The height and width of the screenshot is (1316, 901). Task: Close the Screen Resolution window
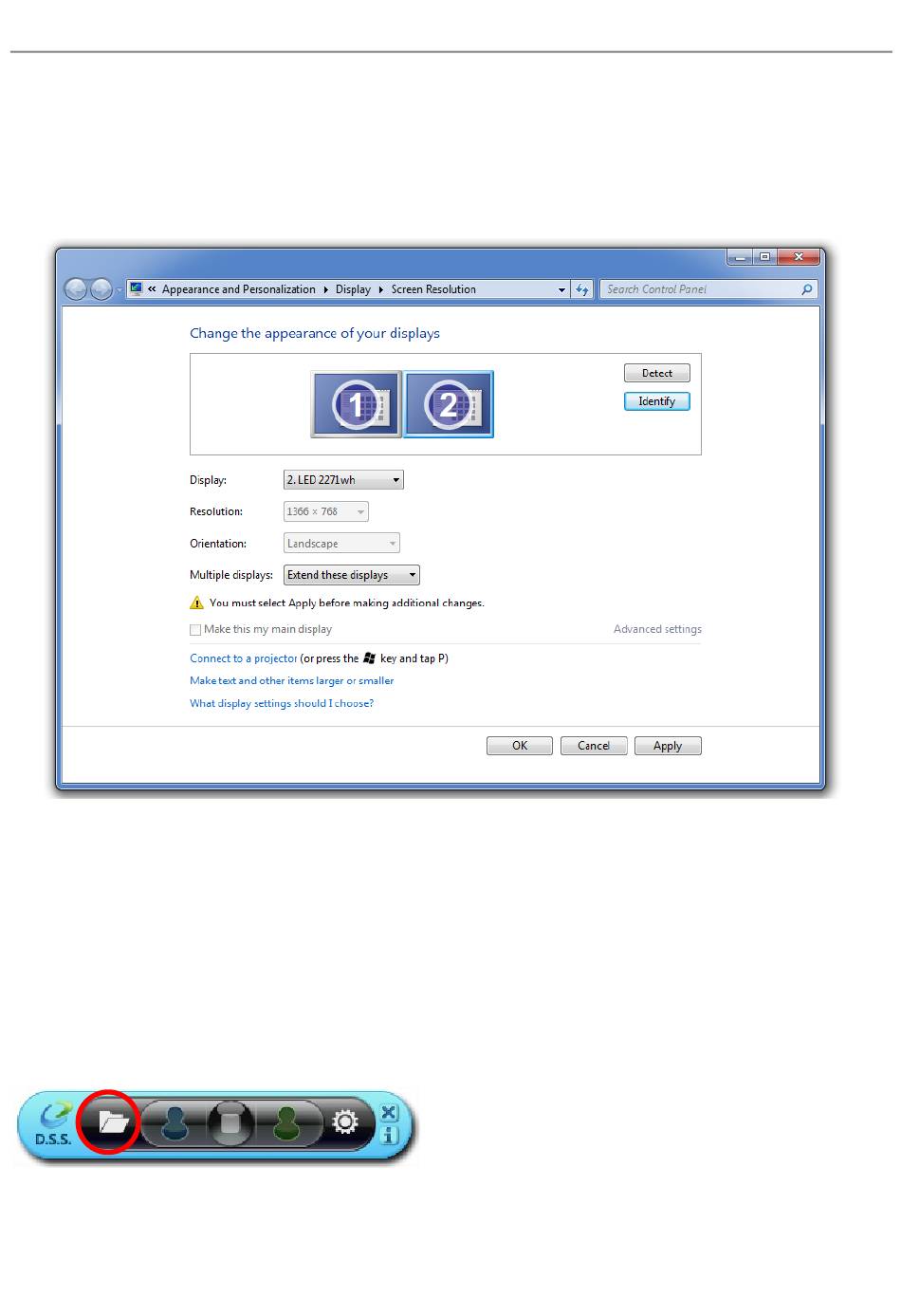point(799,257)
